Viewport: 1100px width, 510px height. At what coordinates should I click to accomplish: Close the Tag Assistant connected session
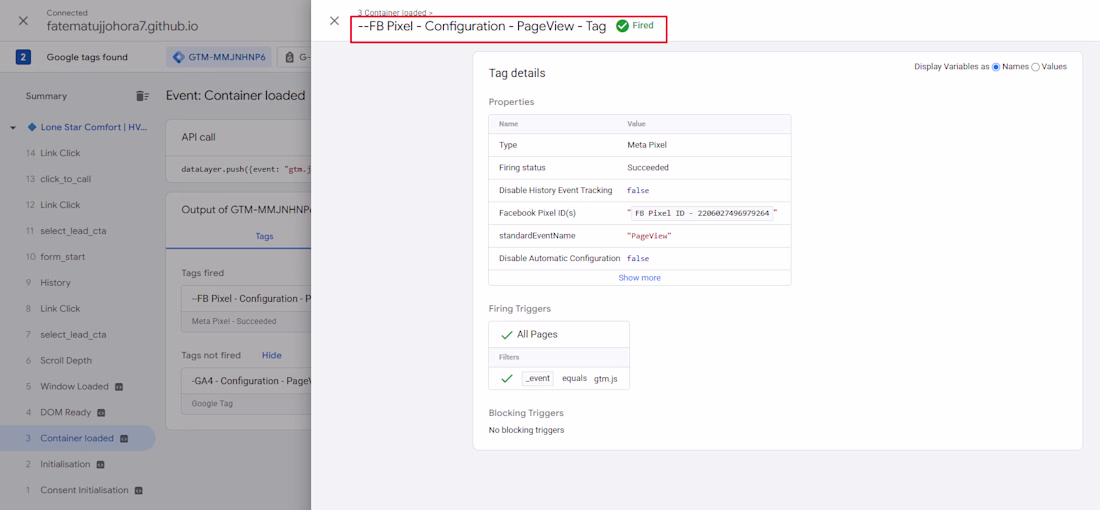click(23, 20)
